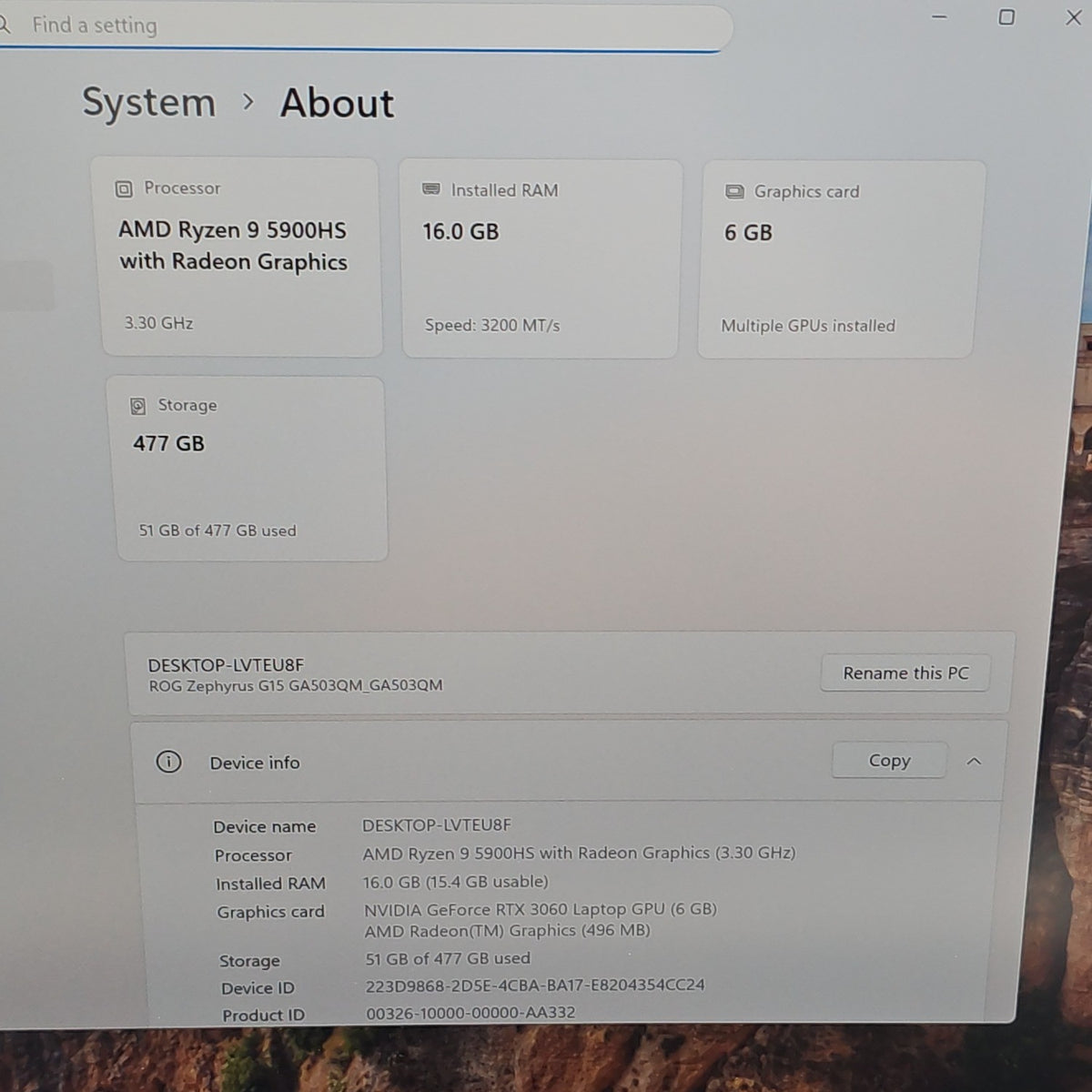
Task: Select the Multiple GPUs installed text
Action: (x=808, y=326)
